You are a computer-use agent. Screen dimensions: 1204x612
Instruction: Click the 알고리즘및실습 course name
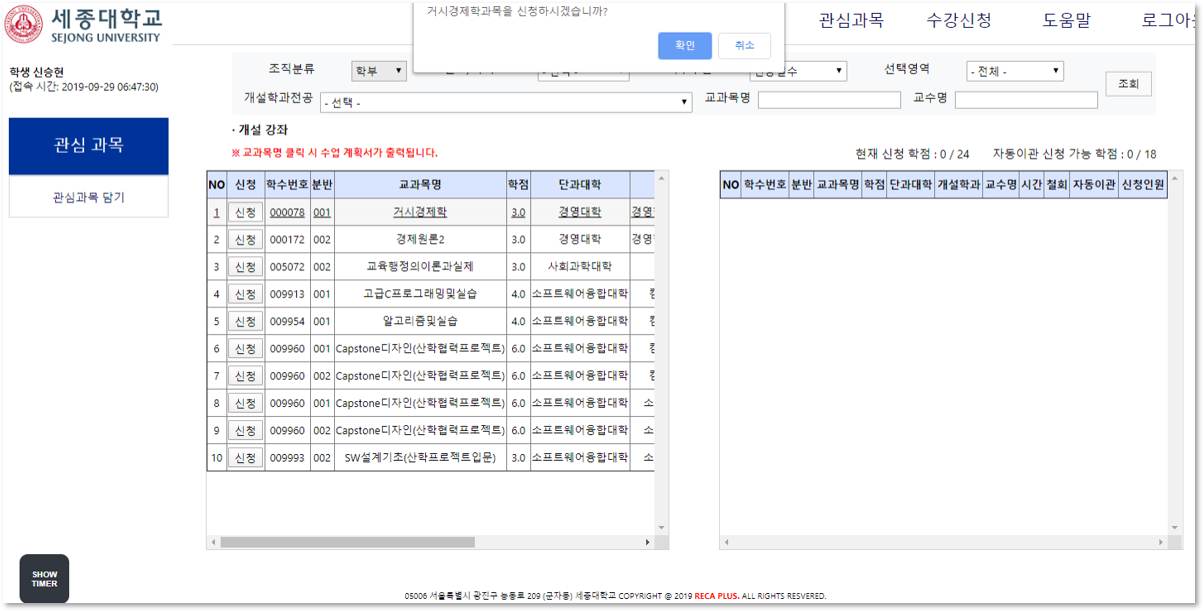[x=420, y=321]
